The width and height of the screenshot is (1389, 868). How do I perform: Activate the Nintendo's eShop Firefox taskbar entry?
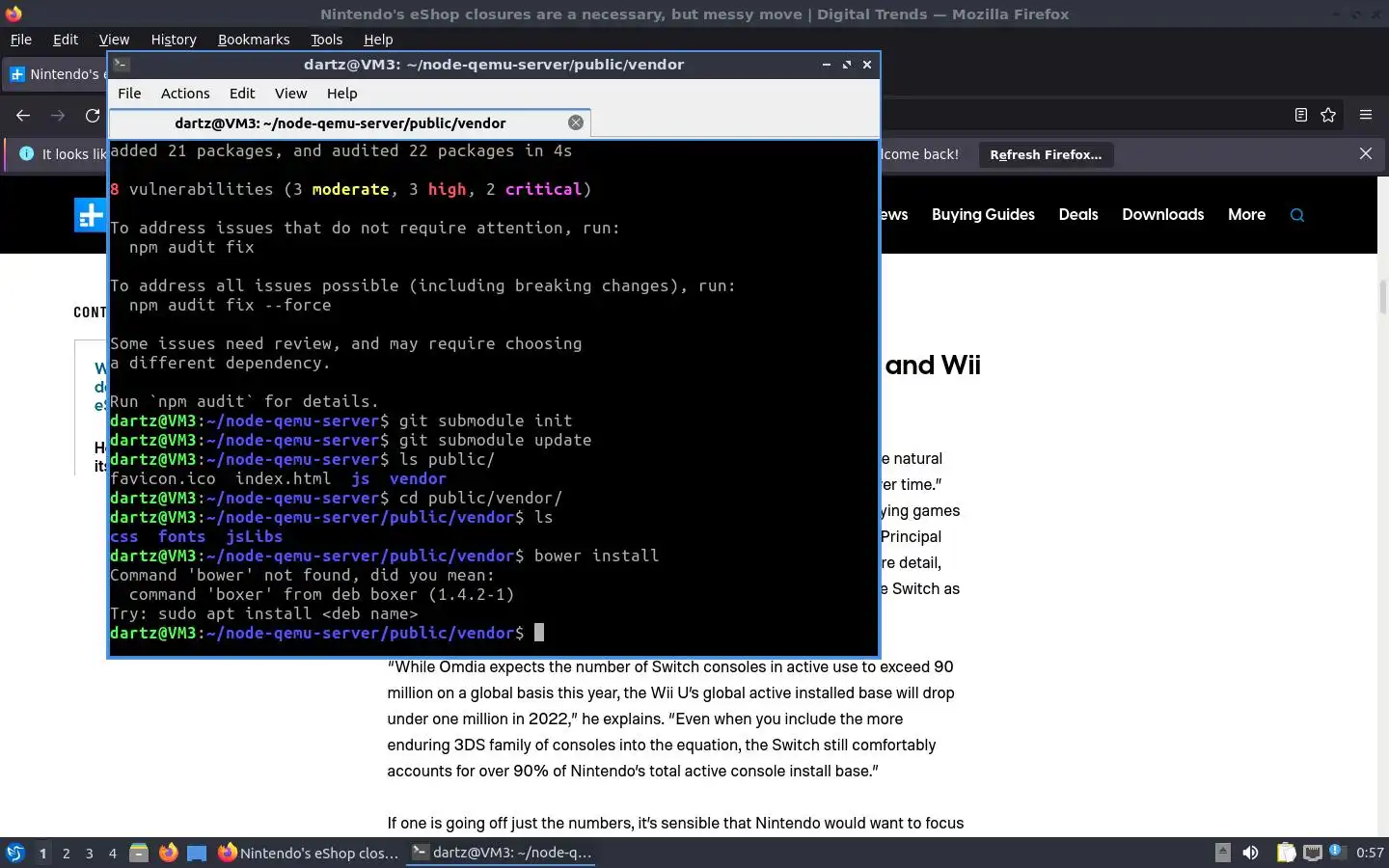(309, 853)
